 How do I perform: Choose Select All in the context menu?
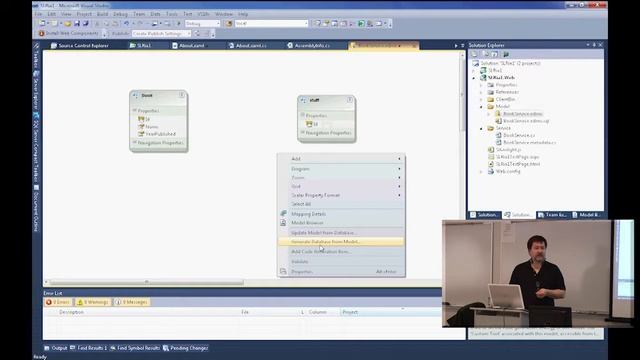pyautogui.click(x=341, y=204)
